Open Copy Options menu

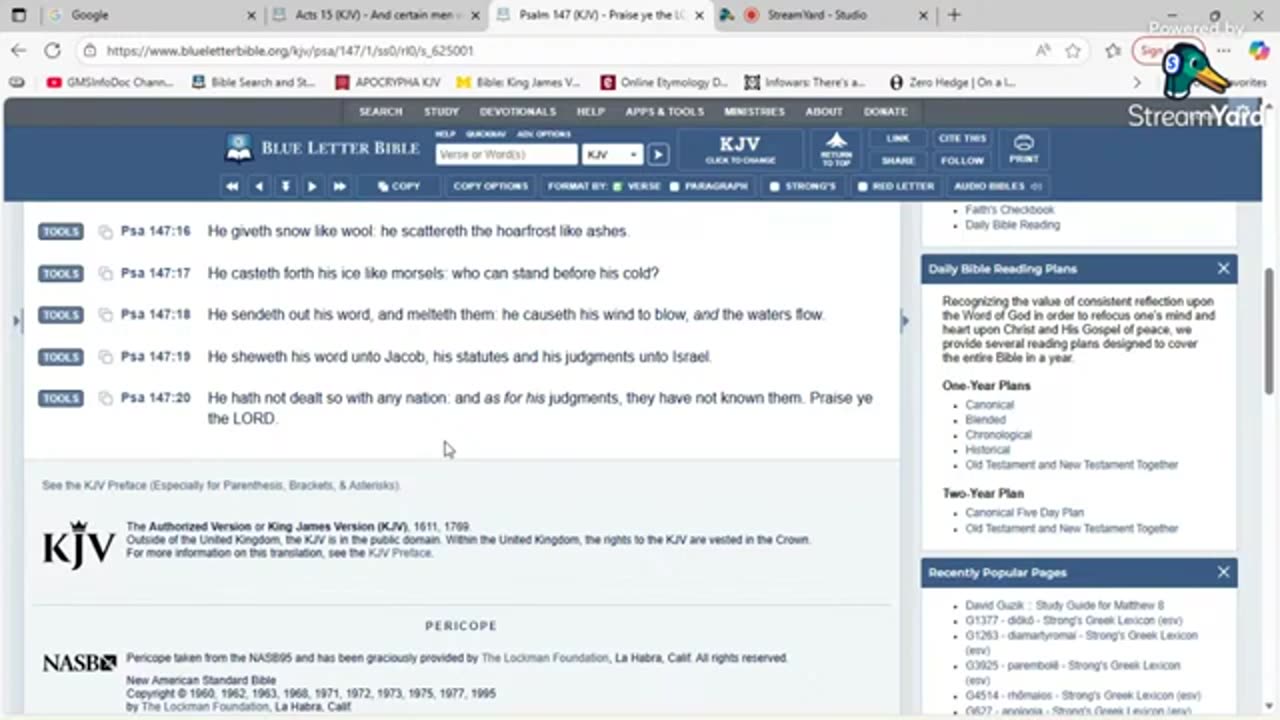click(490, 186)
